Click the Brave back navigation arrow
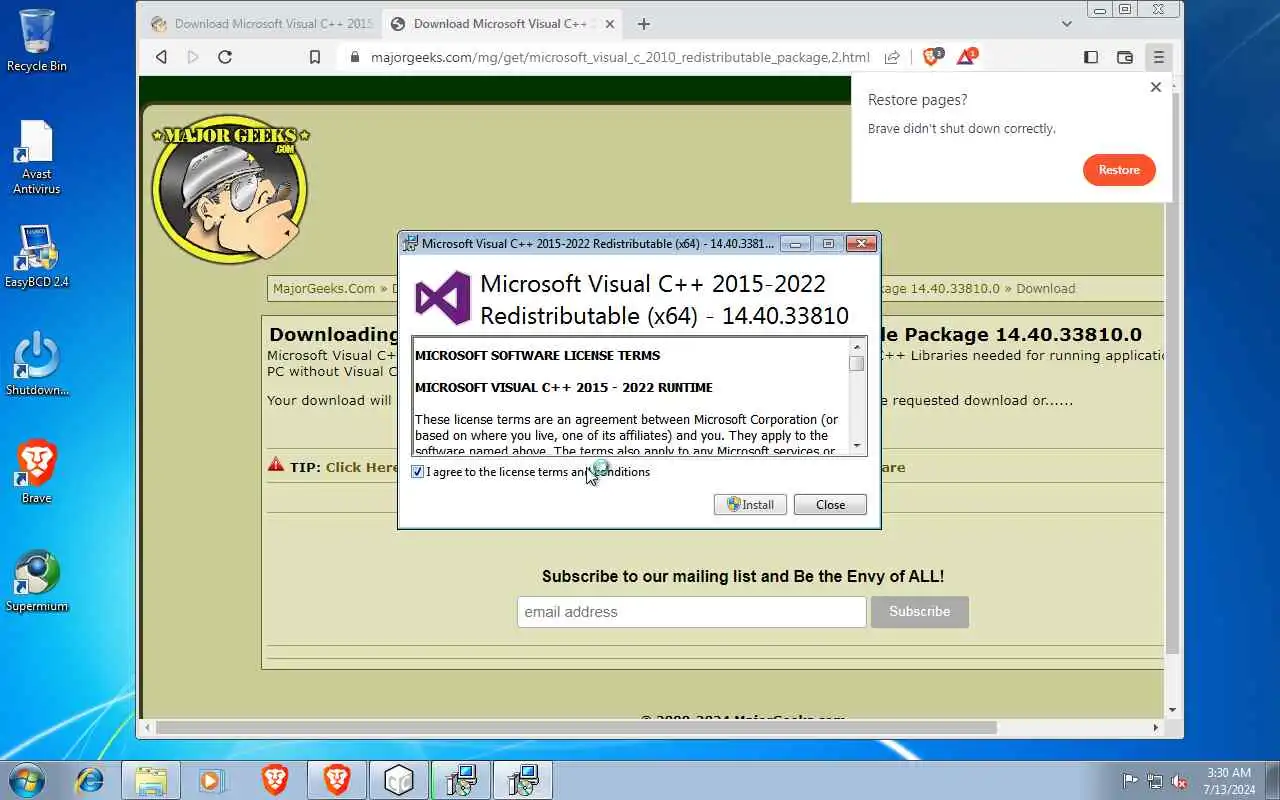1280x800 pixels. pos(161,57)
